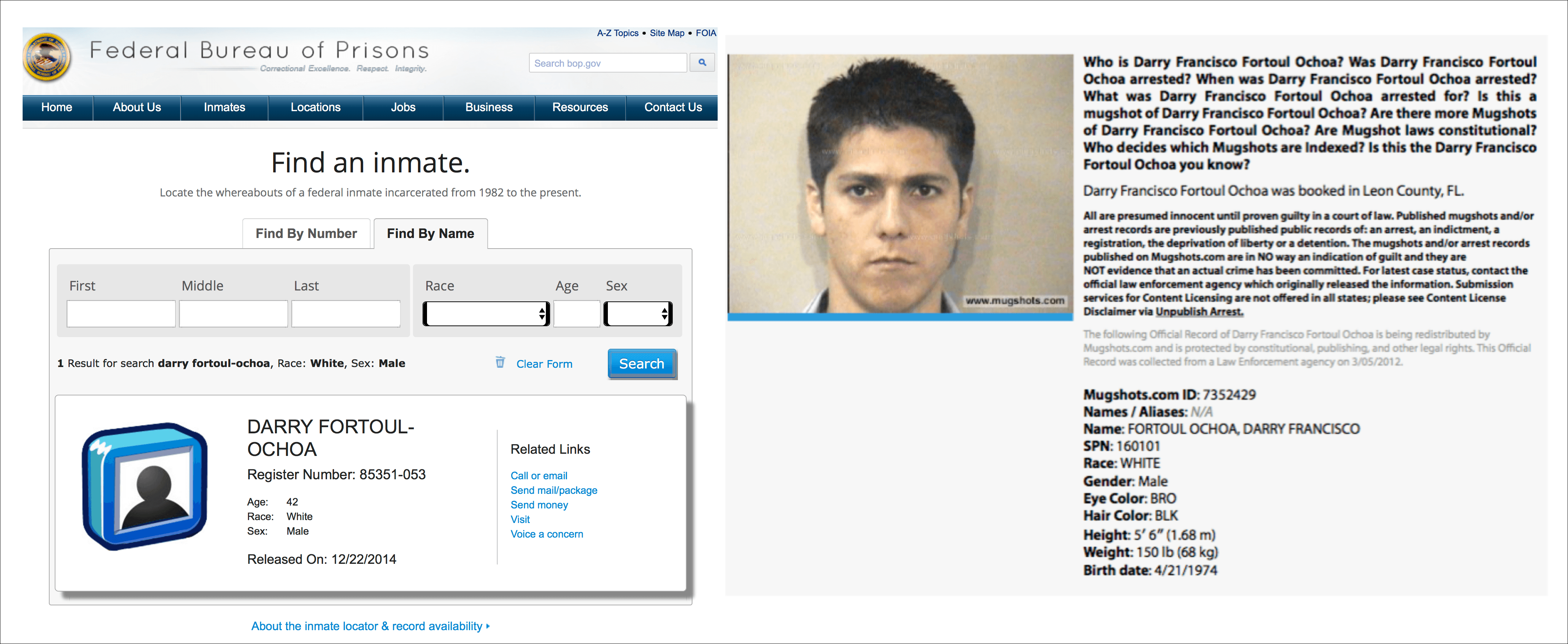Click the SPN: 160101 text
This screenshot has width=1568, height=644.
click(1122, 446)
